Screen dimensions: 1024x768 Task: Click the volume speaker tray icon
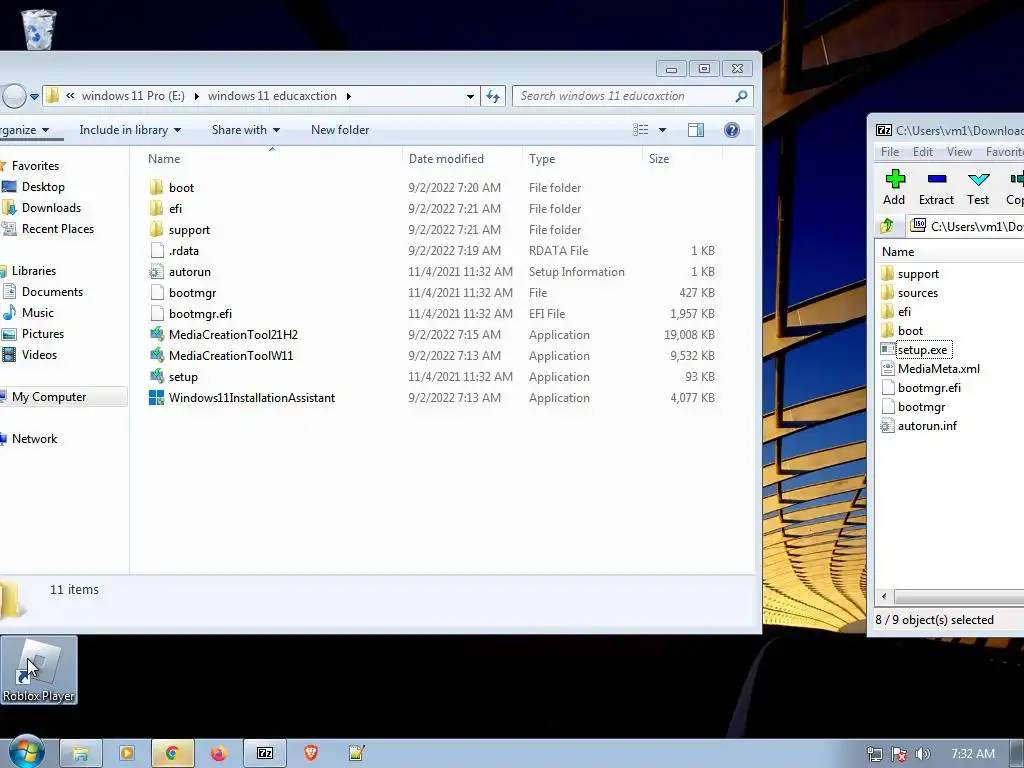tap(922, 754)
